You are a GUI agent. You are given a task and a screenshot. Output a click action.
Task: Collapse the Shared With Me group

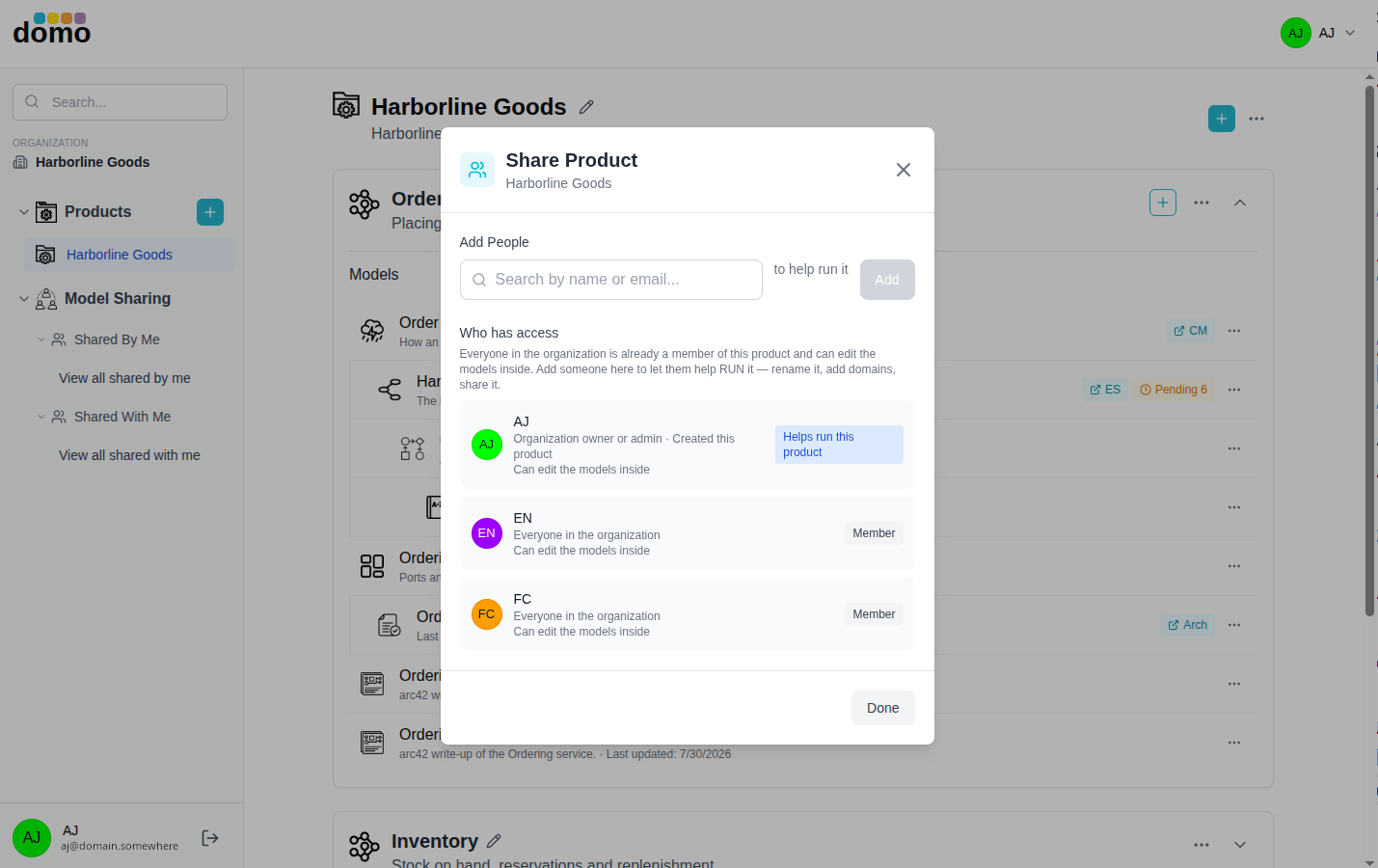click(41, 417)
